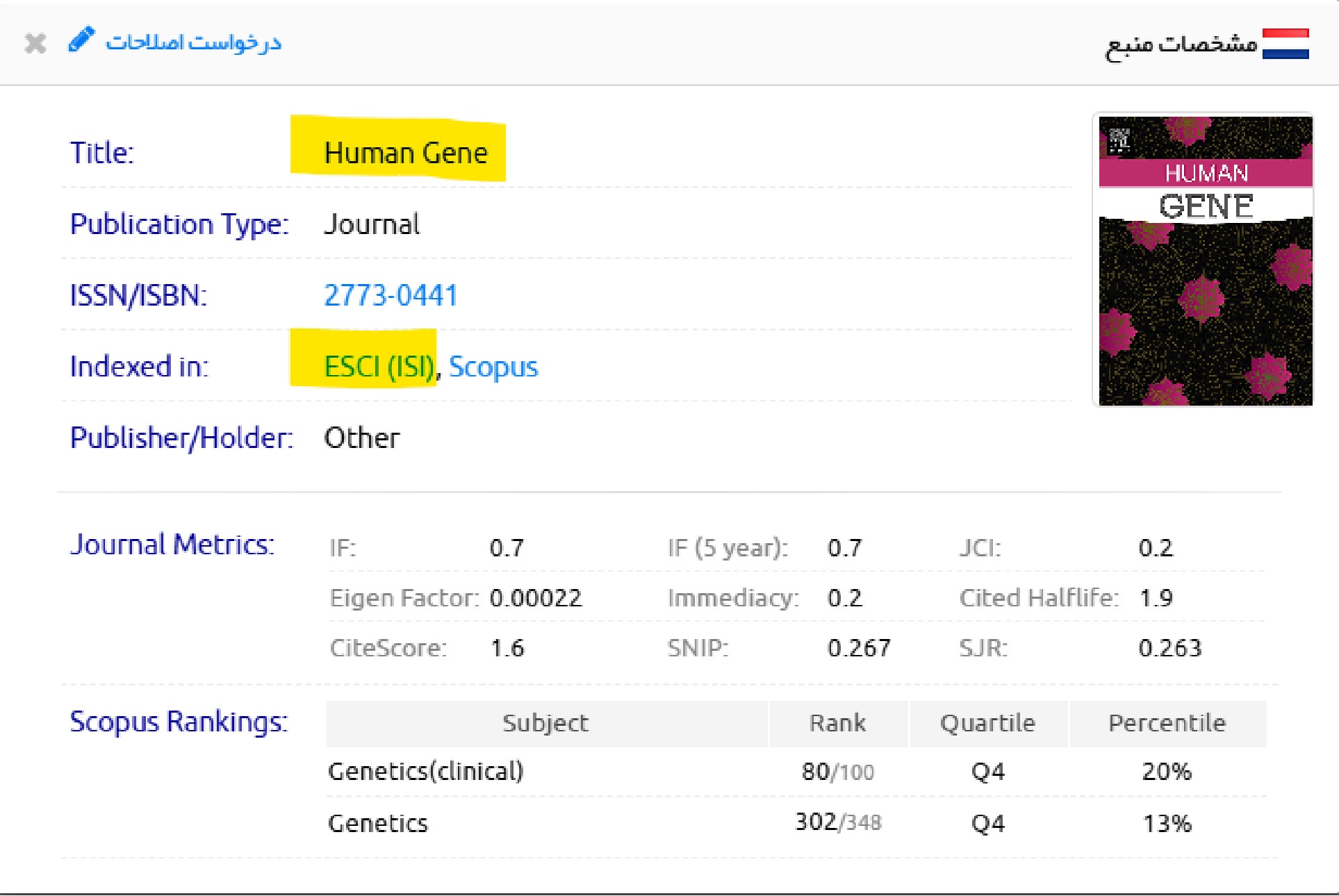Click the Human Gene title text
1339x896 pixels.
406,153
